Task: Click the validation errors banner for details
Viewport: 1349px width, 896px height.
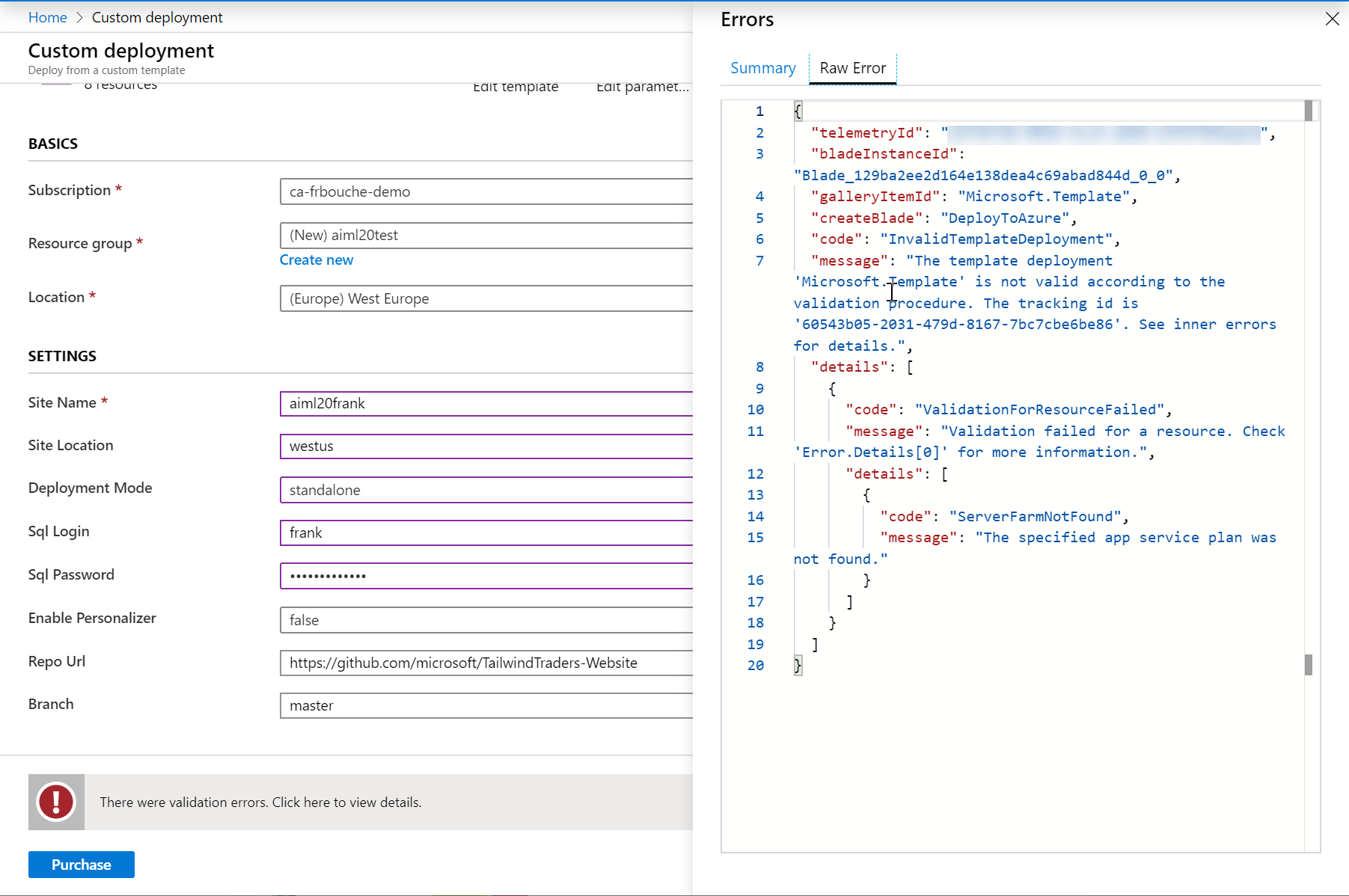Action: [260, 802]
